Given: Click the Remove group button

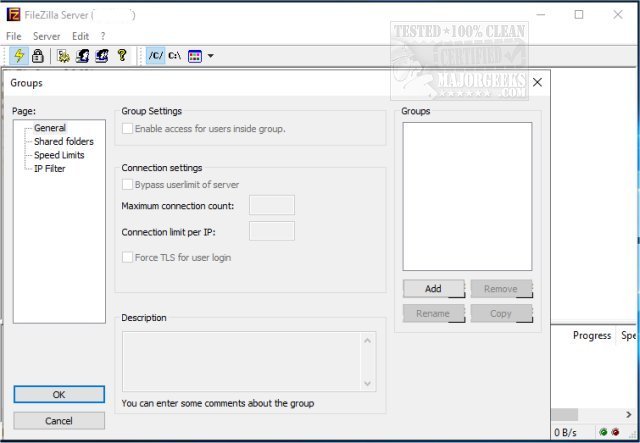Looking at the screenshot, I should (501, 289).
